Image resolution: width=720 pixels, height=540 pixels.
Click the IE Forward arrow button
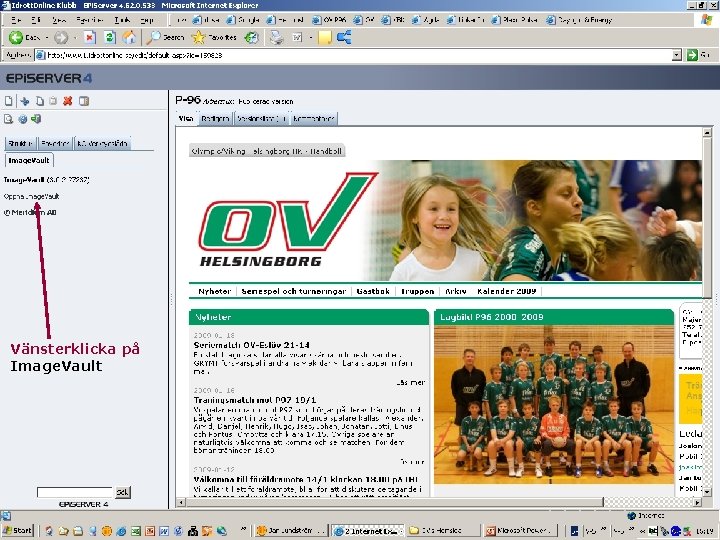(x=61, y=37)
